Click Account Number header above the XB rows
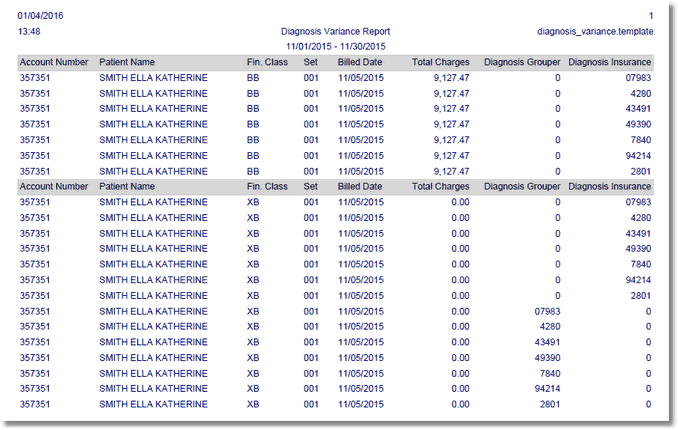The height and width of the screenshot is (430, 678). pyautogui.click(x=54, y=186)
